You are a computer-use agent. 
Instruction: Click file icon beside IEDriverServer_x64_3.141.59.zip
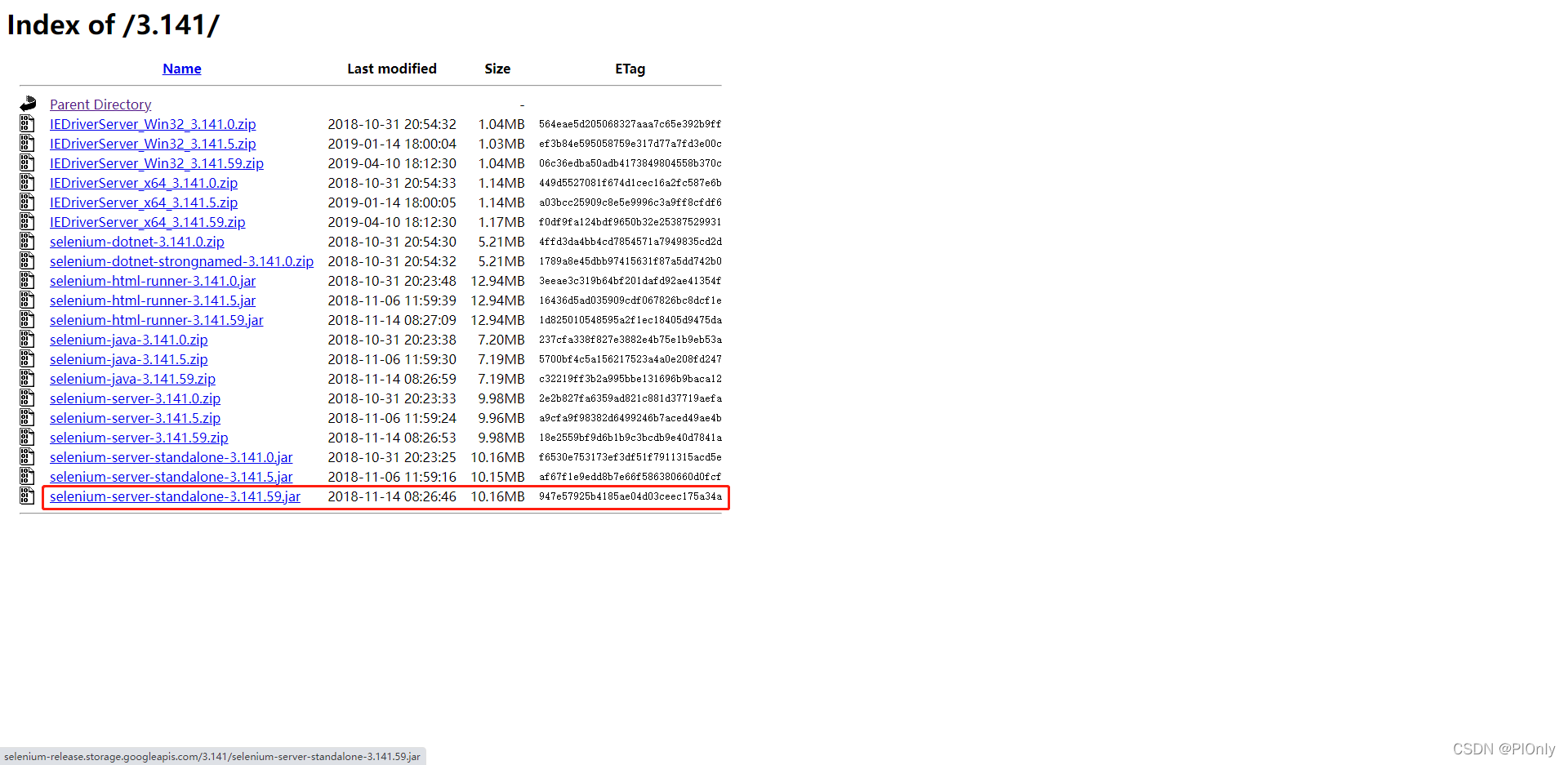point(27,222)
